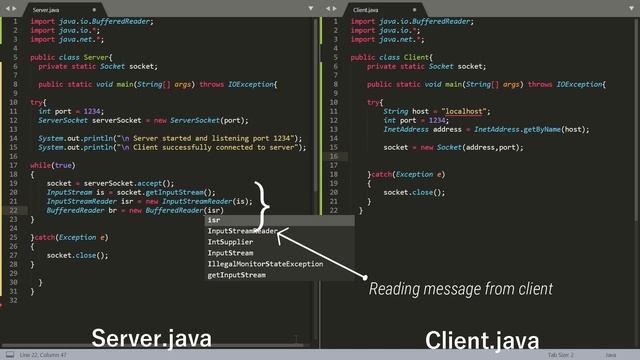The height and width of the screenshot is (360, 640).
Task: Open tab list dropdown of Server.java pane
Action: [x=311, y=9]
